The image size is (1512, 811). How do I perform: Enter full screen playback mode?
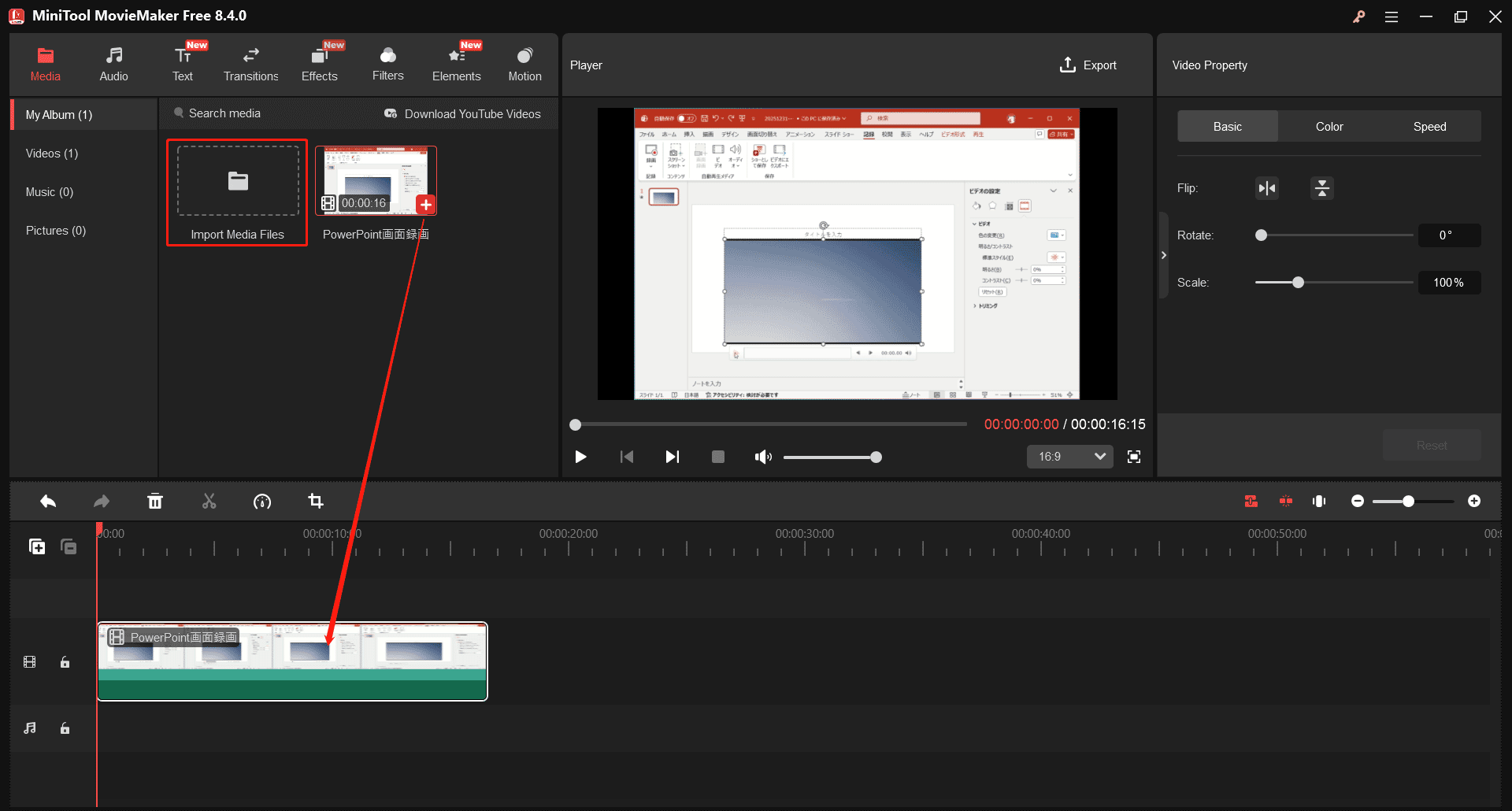point(1134,456)
